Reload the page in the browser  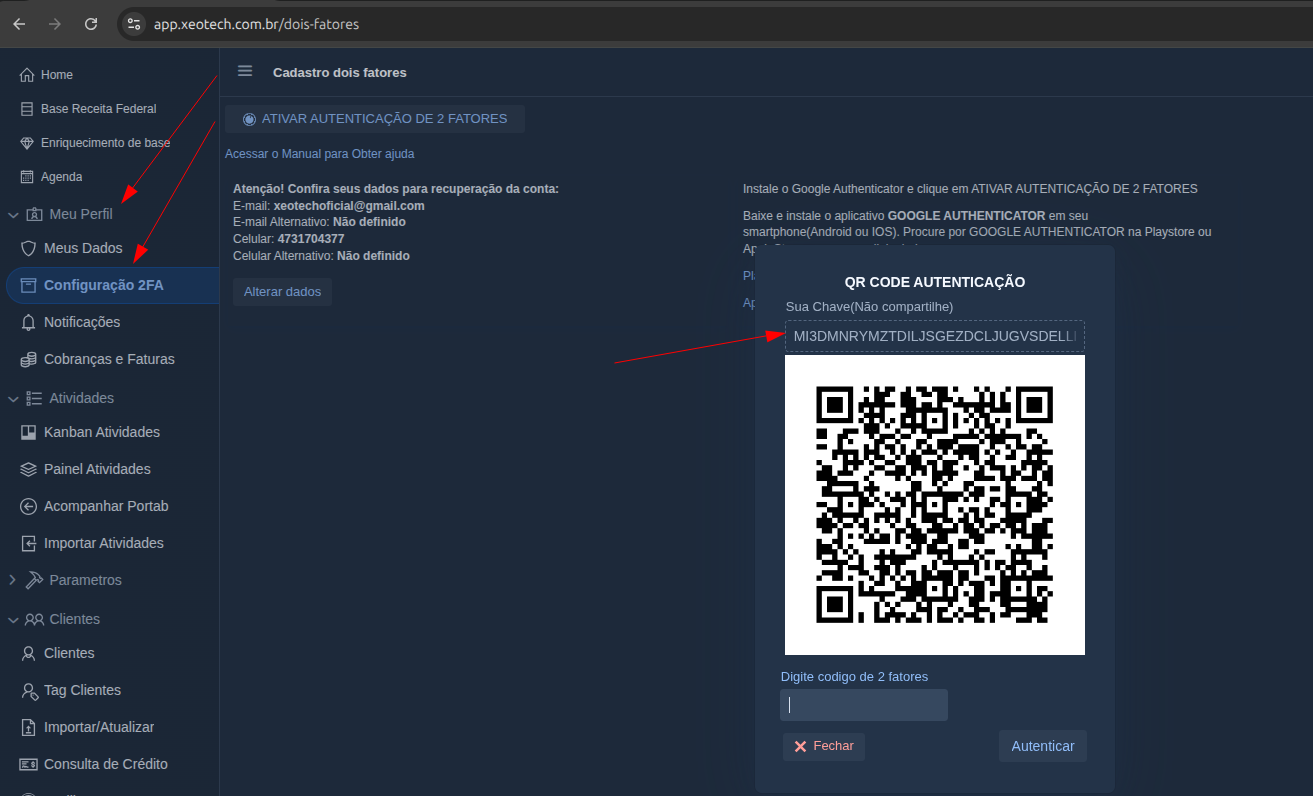tap(91, 24)
